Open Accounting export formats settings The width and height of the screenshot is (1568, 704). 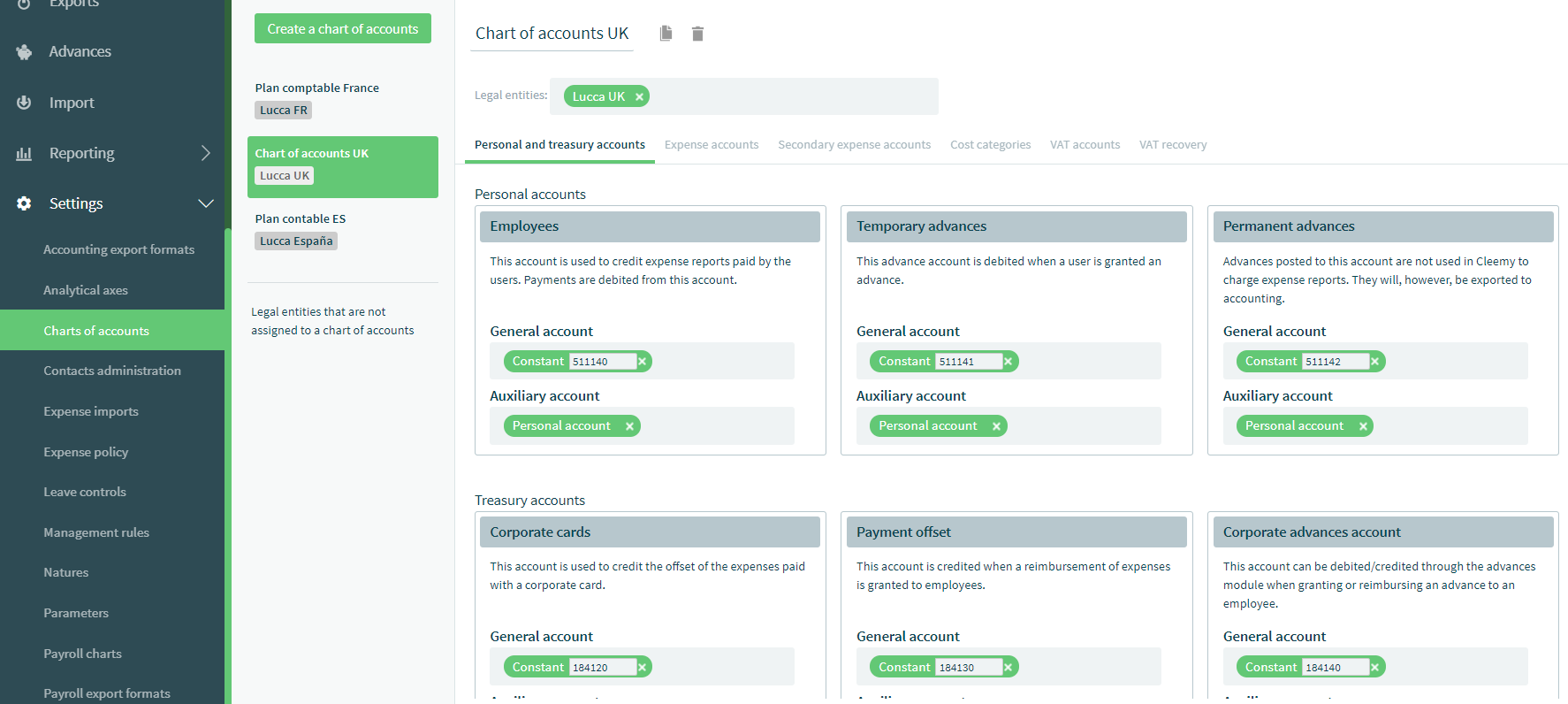point(118,250)
